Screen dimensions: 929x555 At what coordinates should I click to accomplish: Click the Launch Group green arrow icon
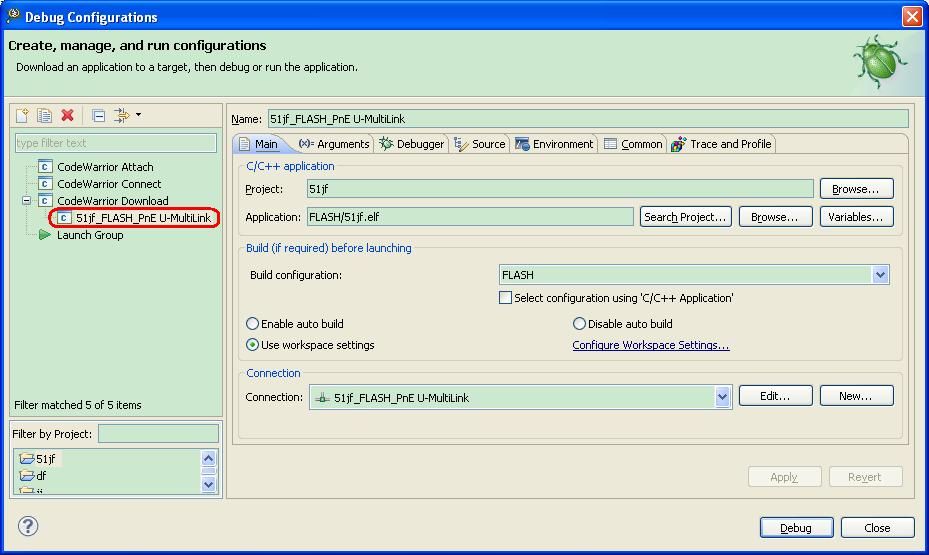[44, 235]
